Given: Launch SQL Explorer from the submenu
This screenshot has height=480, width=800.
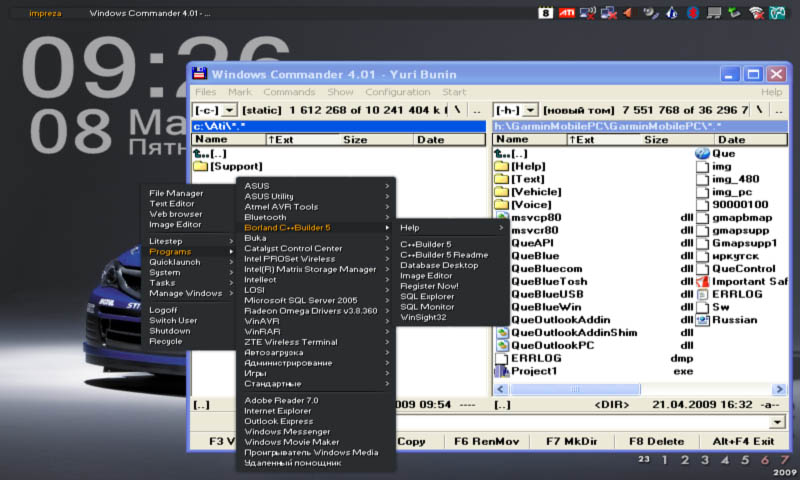Looking at the screenshot, I should [x=428, y=296].
